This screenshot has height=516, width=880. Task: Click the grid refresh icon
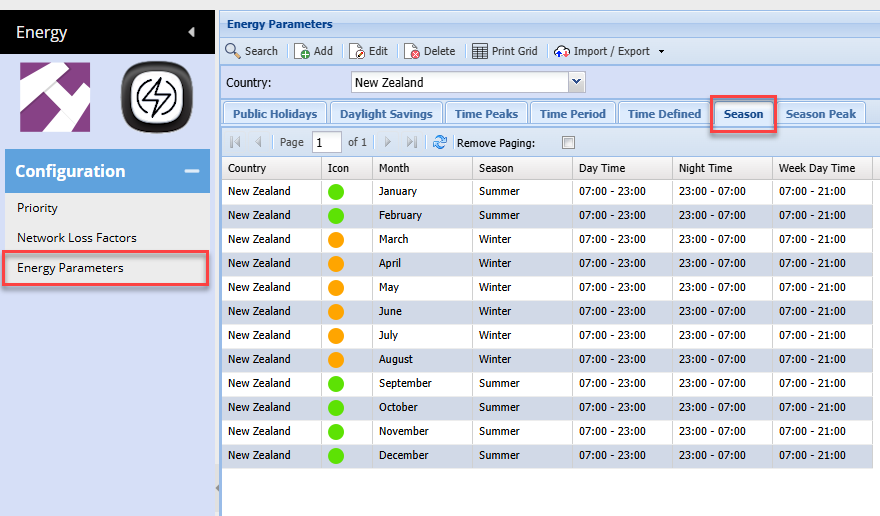(x=440, y=143)
